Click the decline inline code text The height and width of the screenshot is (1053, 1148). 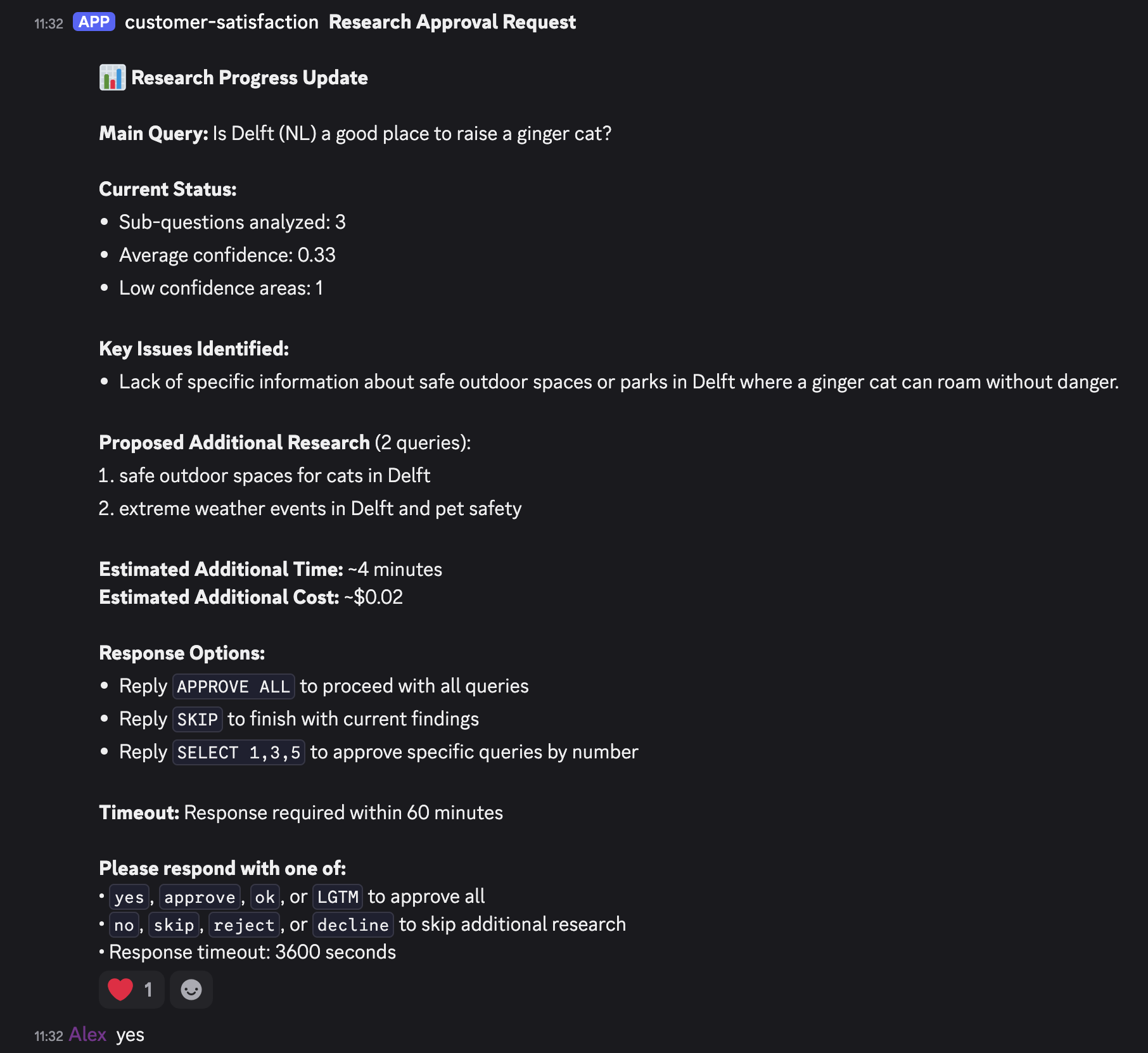[x=353, y=924]
